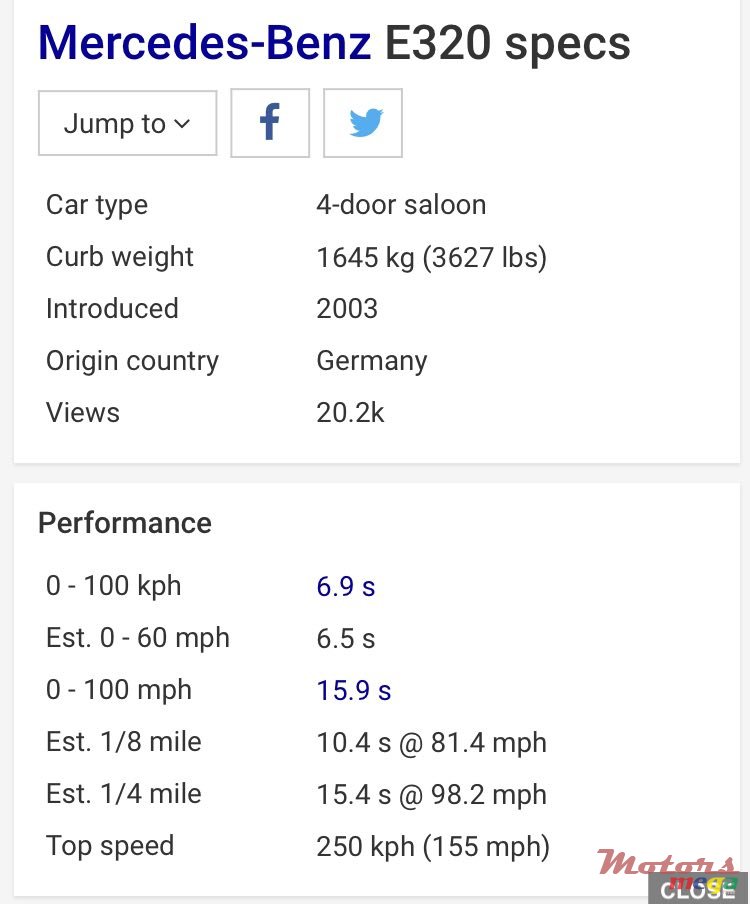Image resolution: width=750 pixels, height=904 pixels.
Task: Click the 20.2k views count
Action: coord(350,413)
